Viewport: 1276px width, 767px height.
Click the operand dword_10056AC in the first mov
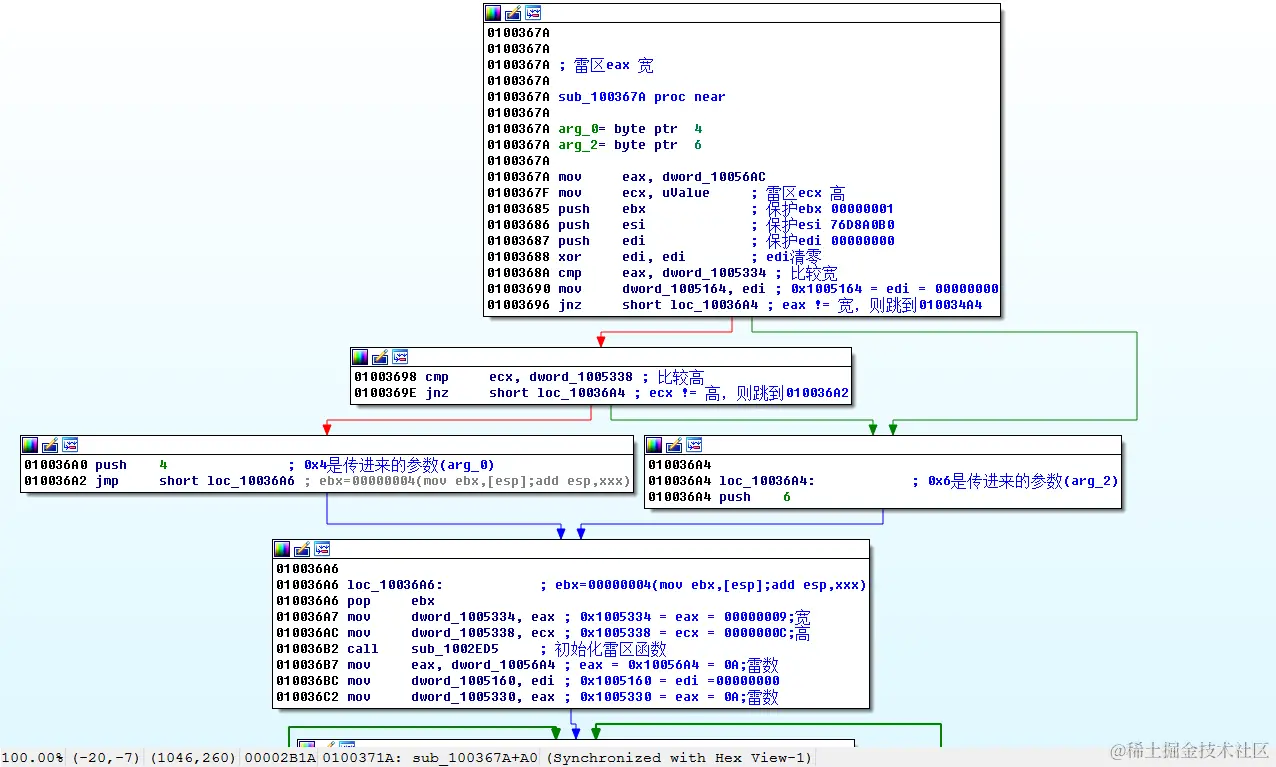[x=714, y=177]
